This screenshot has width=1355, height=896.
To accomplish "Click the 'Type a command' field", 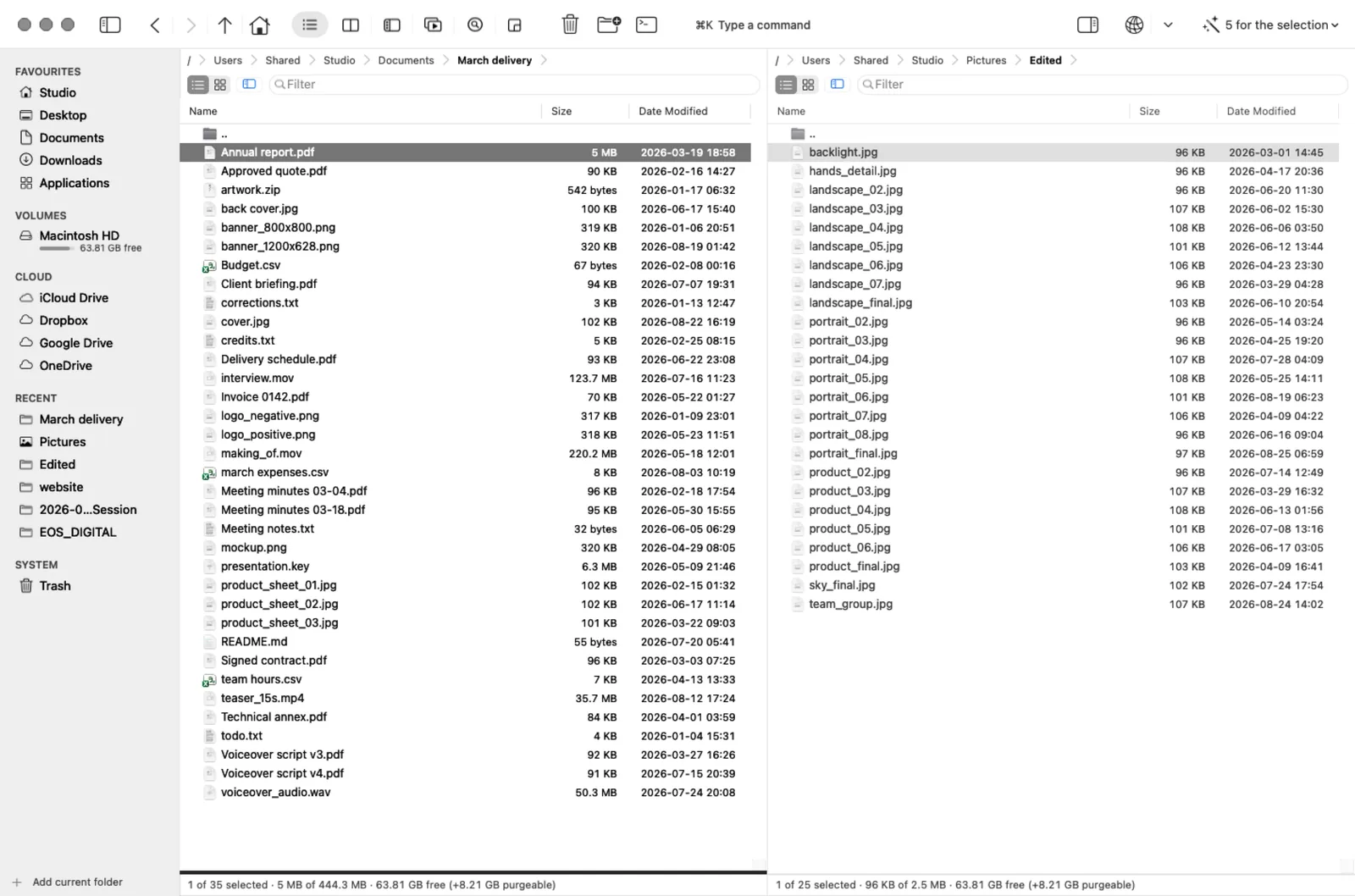I will 753,25.
